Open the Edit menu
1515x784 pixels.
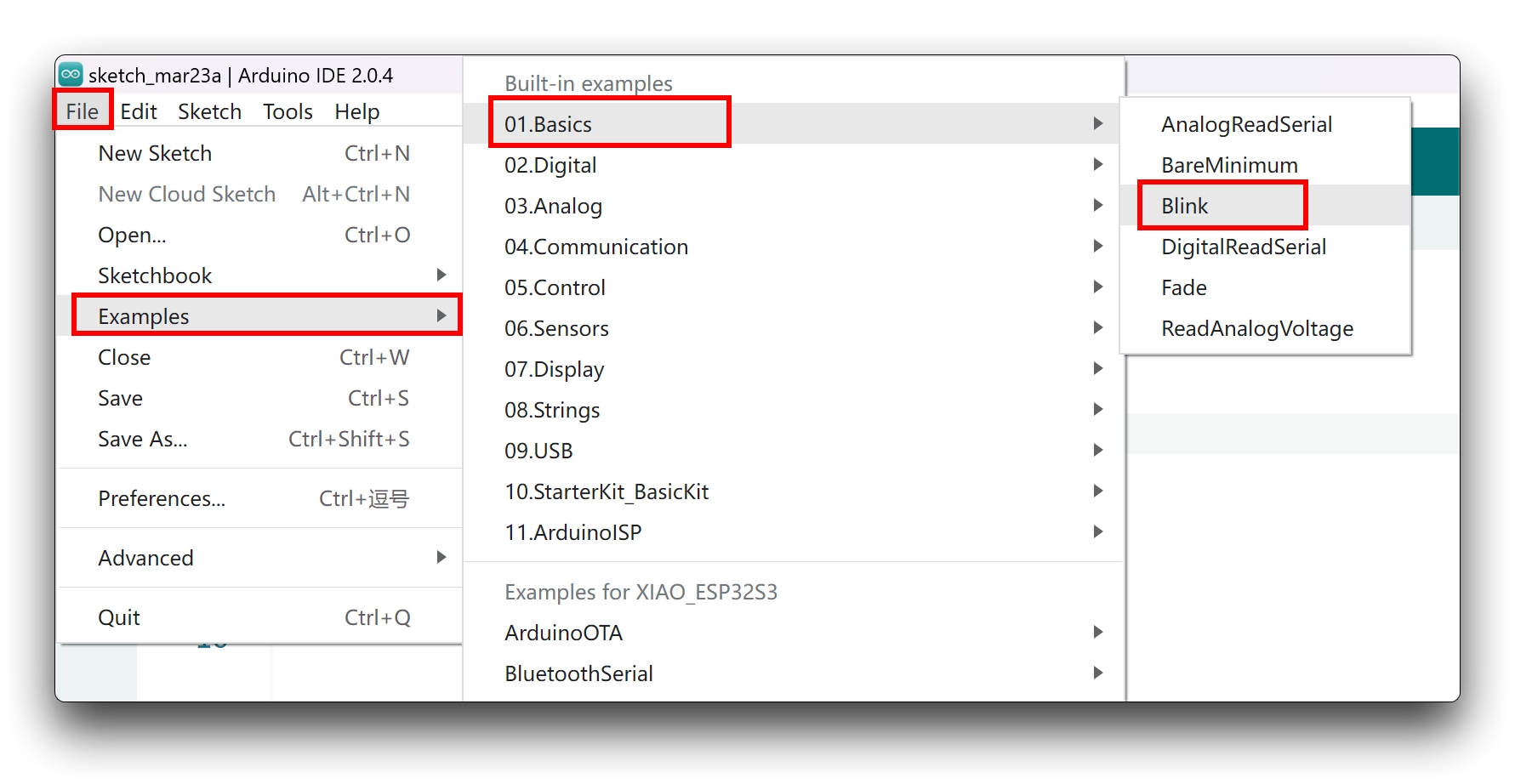tap(139, 111)
